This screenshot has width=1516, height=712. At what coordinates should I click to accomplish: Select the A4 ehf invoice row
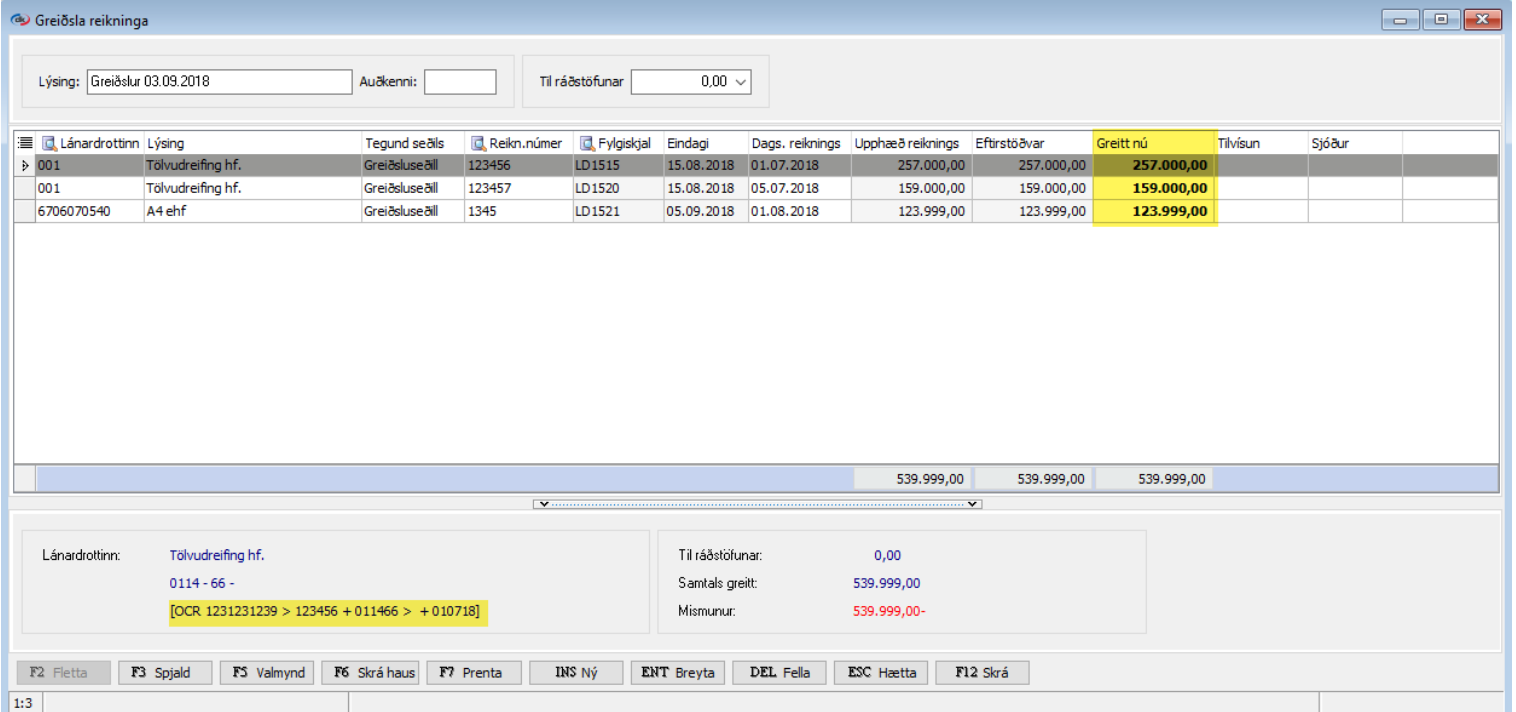(x=250, y=211)
